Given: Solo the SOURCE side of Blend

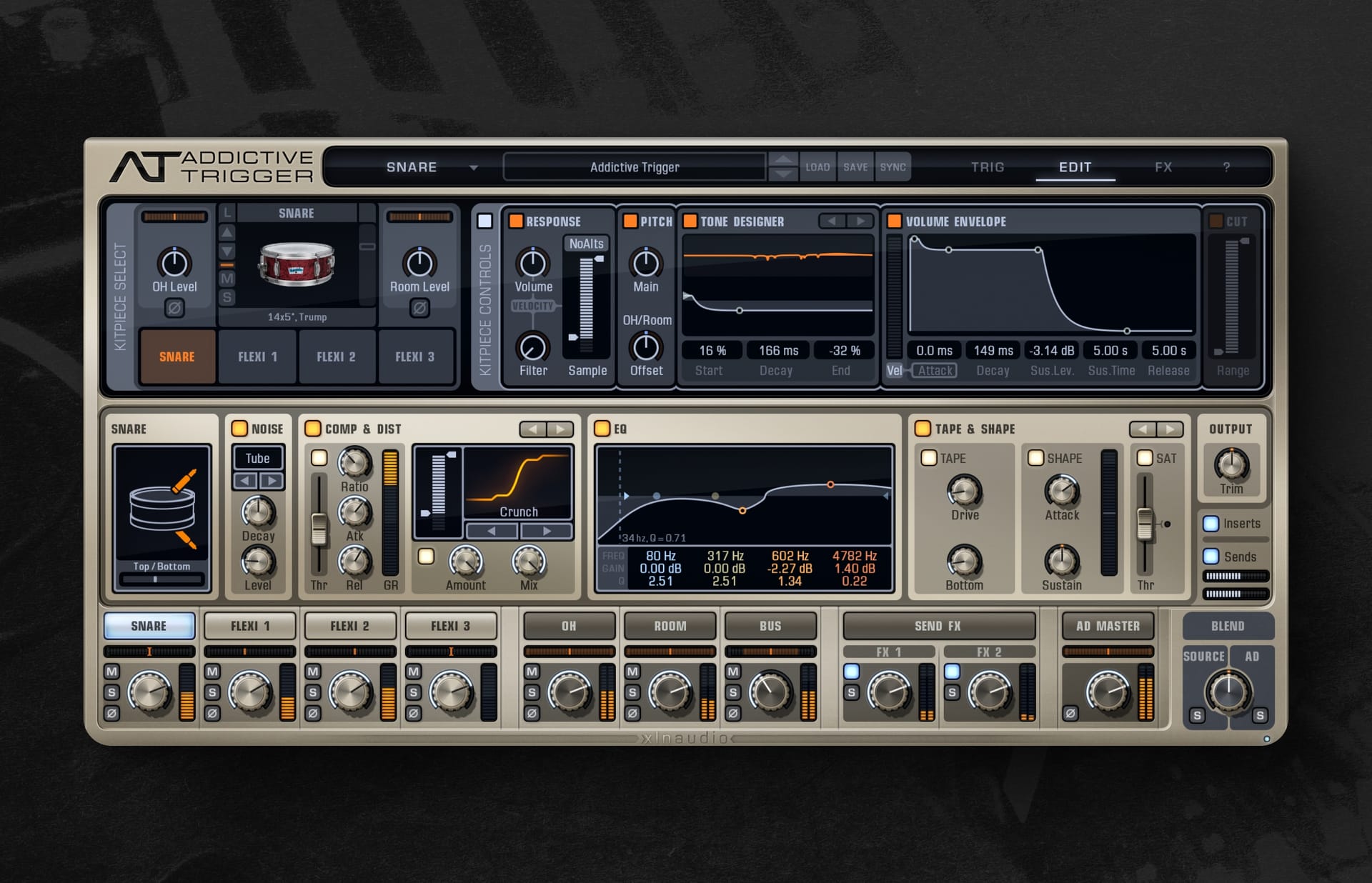Looking at the screenshot, I should coord(1198,715).
